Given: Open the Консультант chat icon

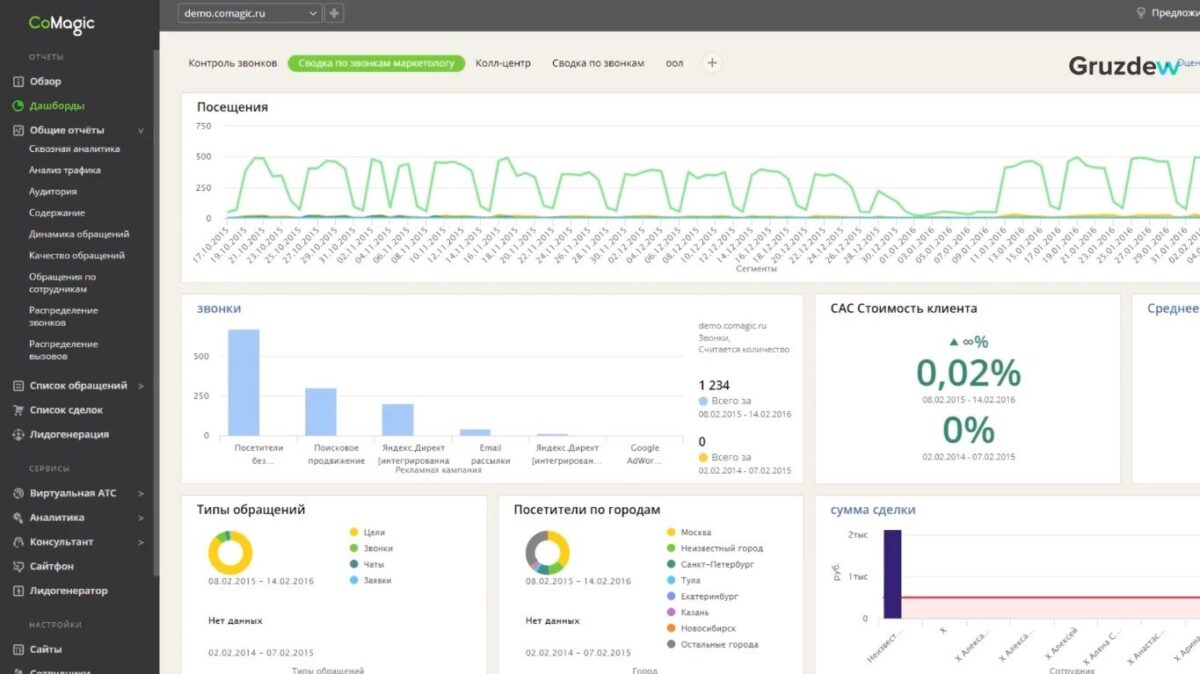Looking at the screenshot, I should tap(18, 542).
